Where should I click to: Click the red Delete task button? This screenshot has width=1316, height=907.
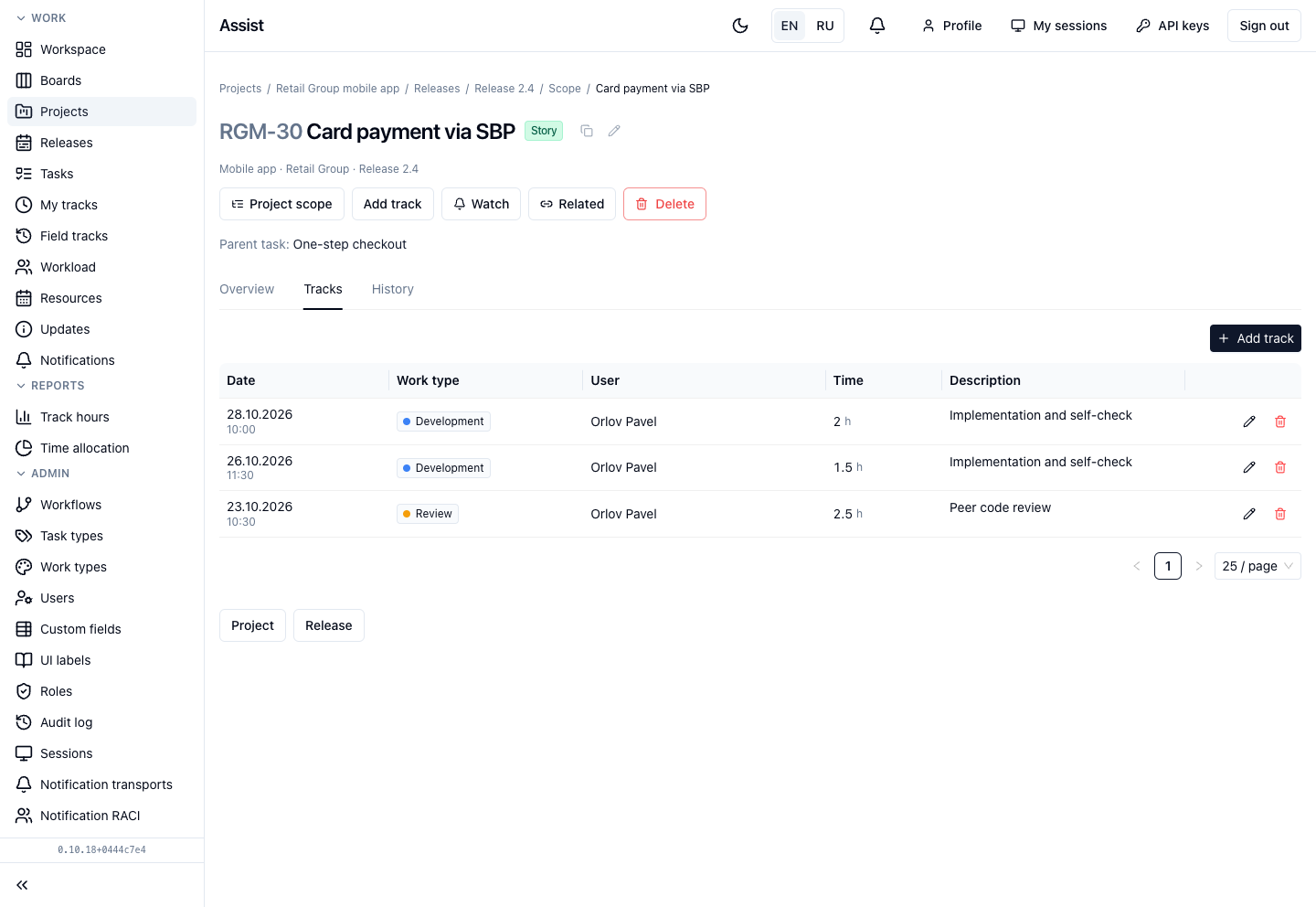tap(664, 204)
